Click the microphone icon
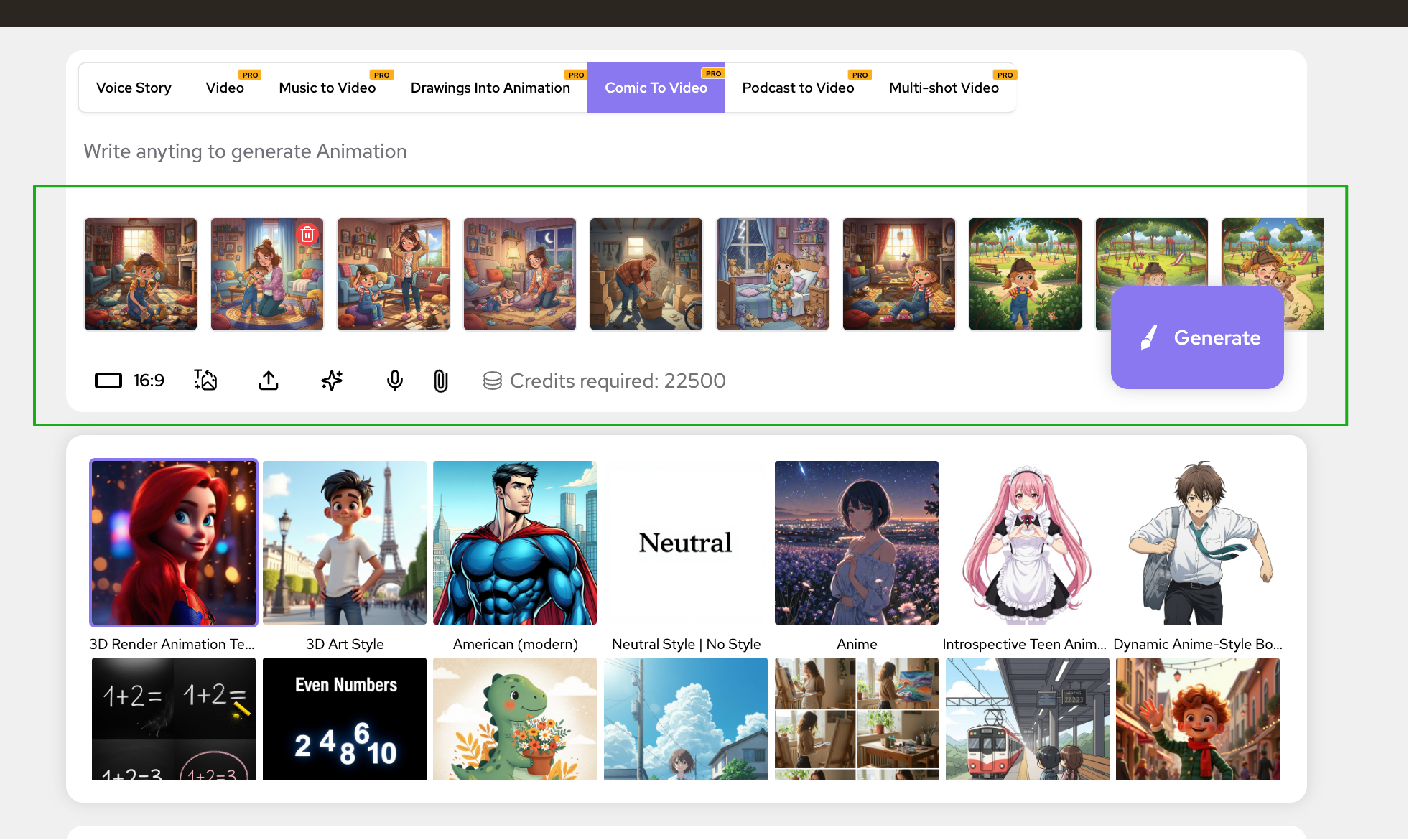 394,380
